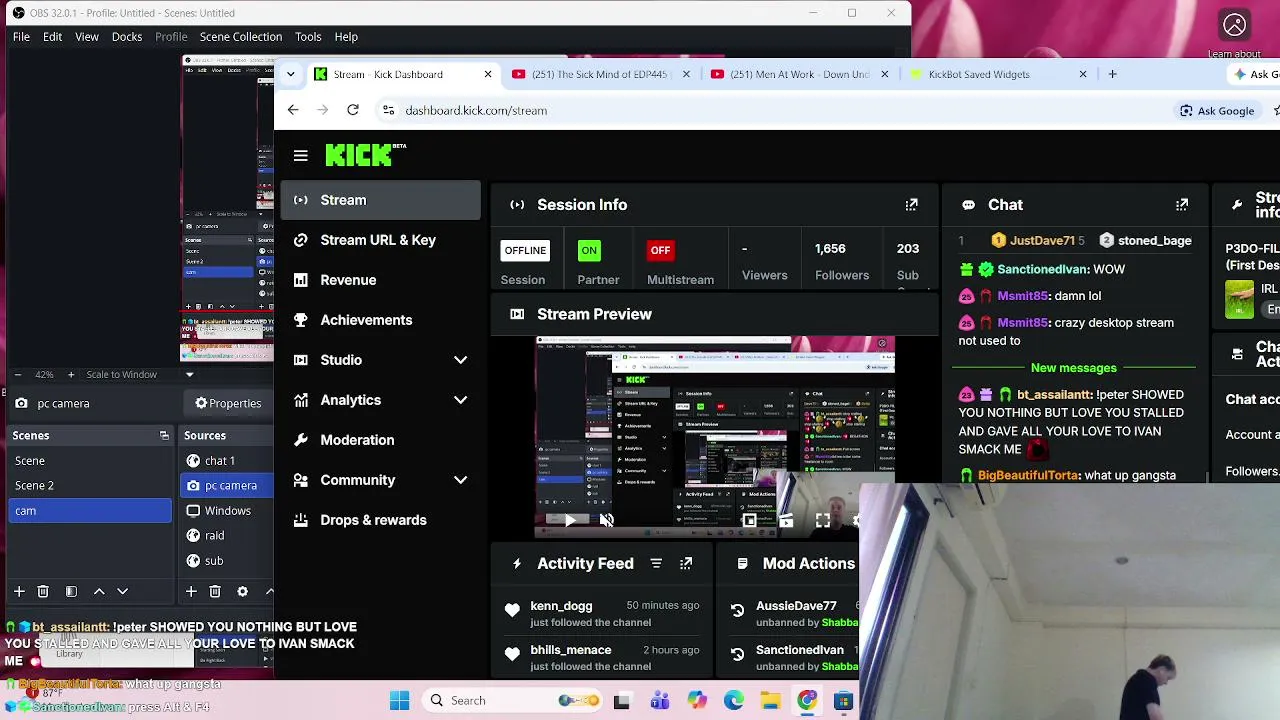Filter the Activity Feed

click(x=656, y=564)
